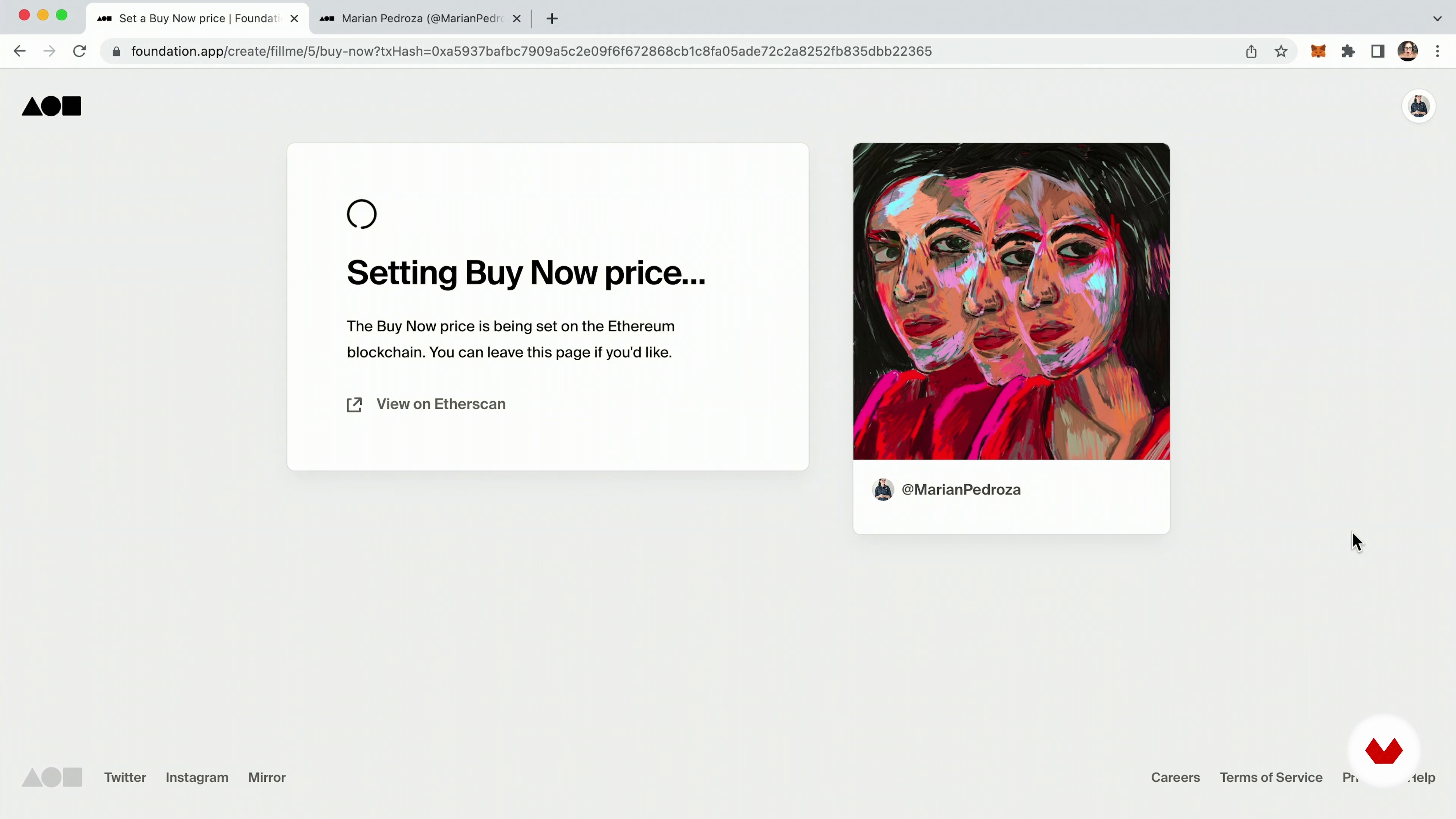Select the Set a Buy Now price tab

point(197,19)
